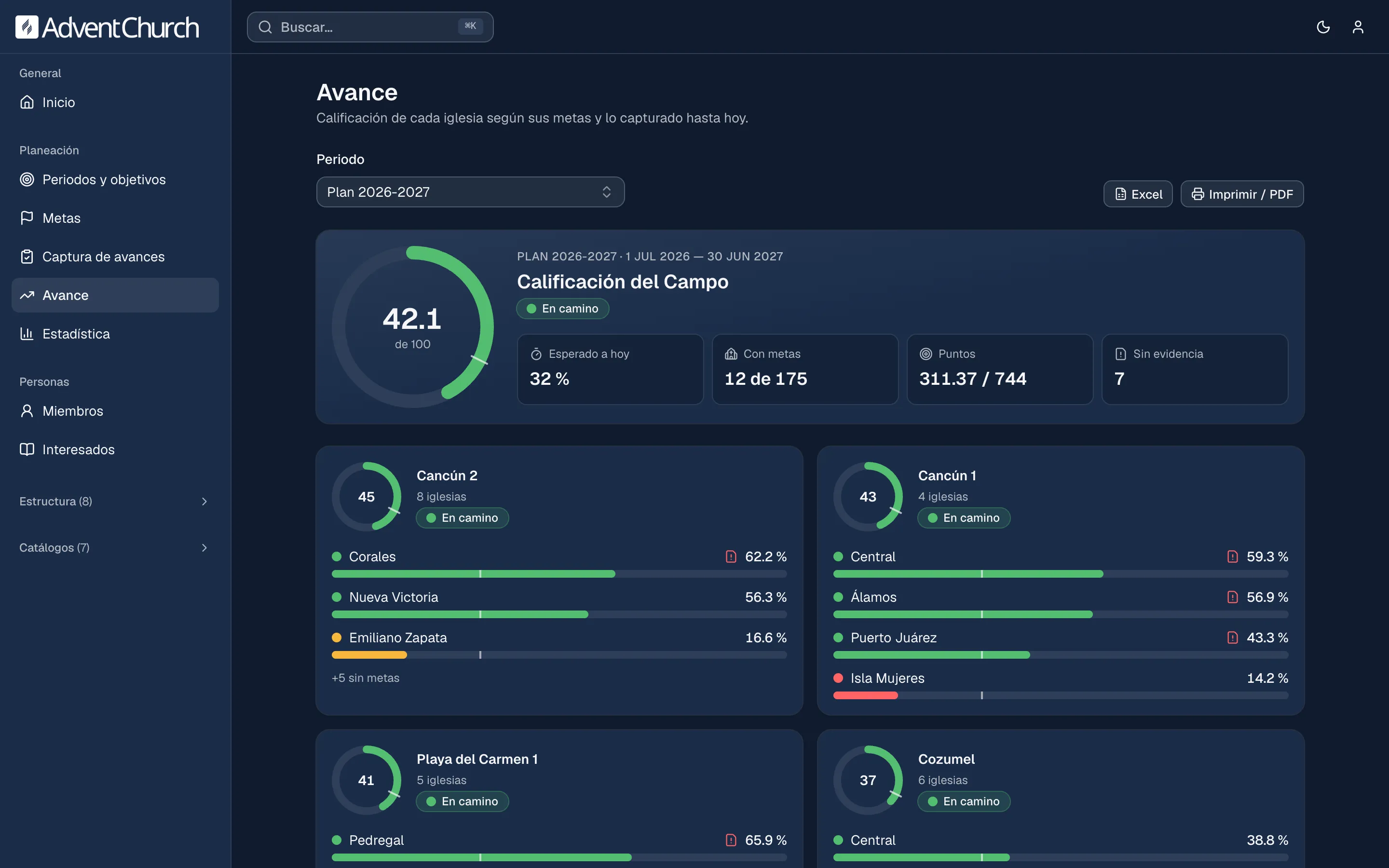
Task: Click the no-evidence icon beside Pedregal
Action: coord(731,840)
